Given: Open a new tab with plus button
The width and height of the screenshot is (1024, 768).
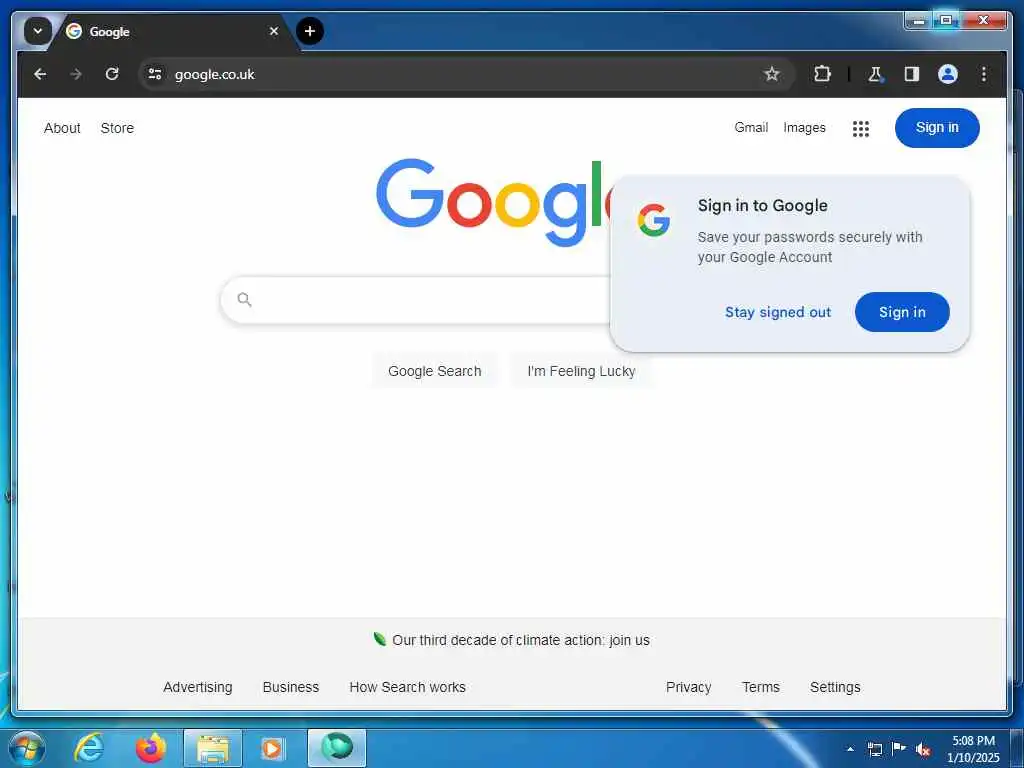Looking at the screenshot, I should point(310,31).
